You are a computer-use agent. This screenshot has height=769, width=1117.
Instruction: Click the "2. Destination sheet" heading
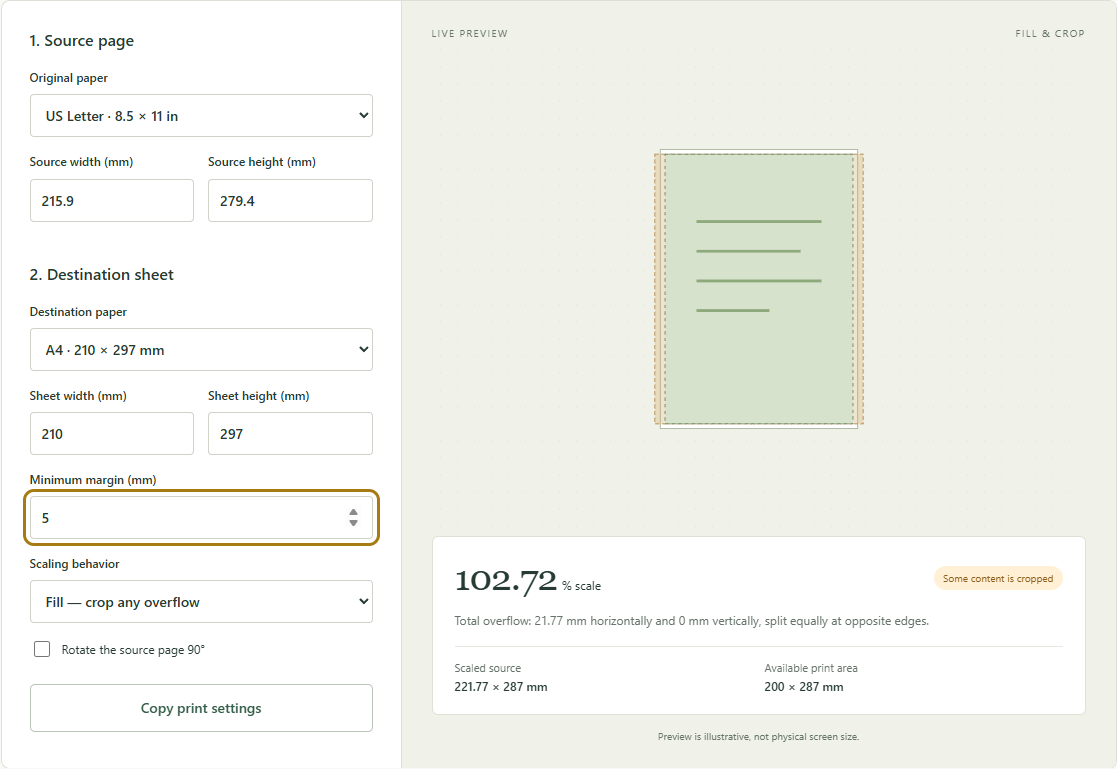pos(101,274)
